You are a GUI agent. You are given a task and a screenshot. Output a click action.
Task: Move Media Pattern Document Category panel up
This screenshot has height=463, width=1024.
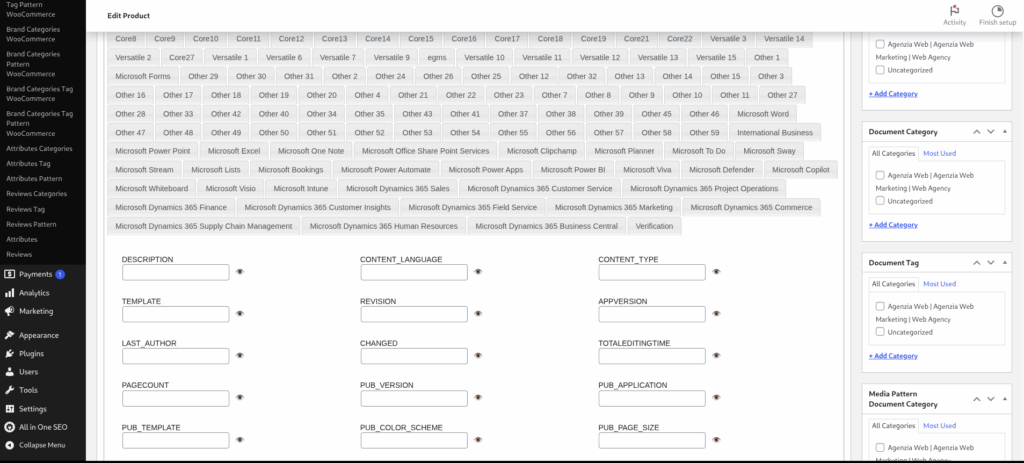pos(976,399)
